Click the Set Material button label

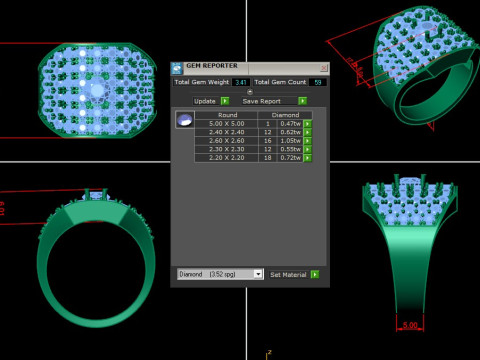289,274
